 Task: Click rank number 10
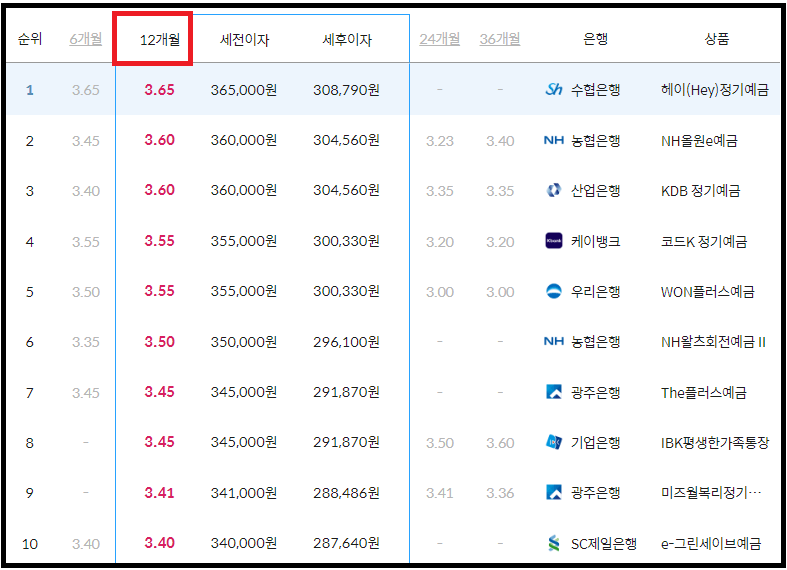coord(30,544)
